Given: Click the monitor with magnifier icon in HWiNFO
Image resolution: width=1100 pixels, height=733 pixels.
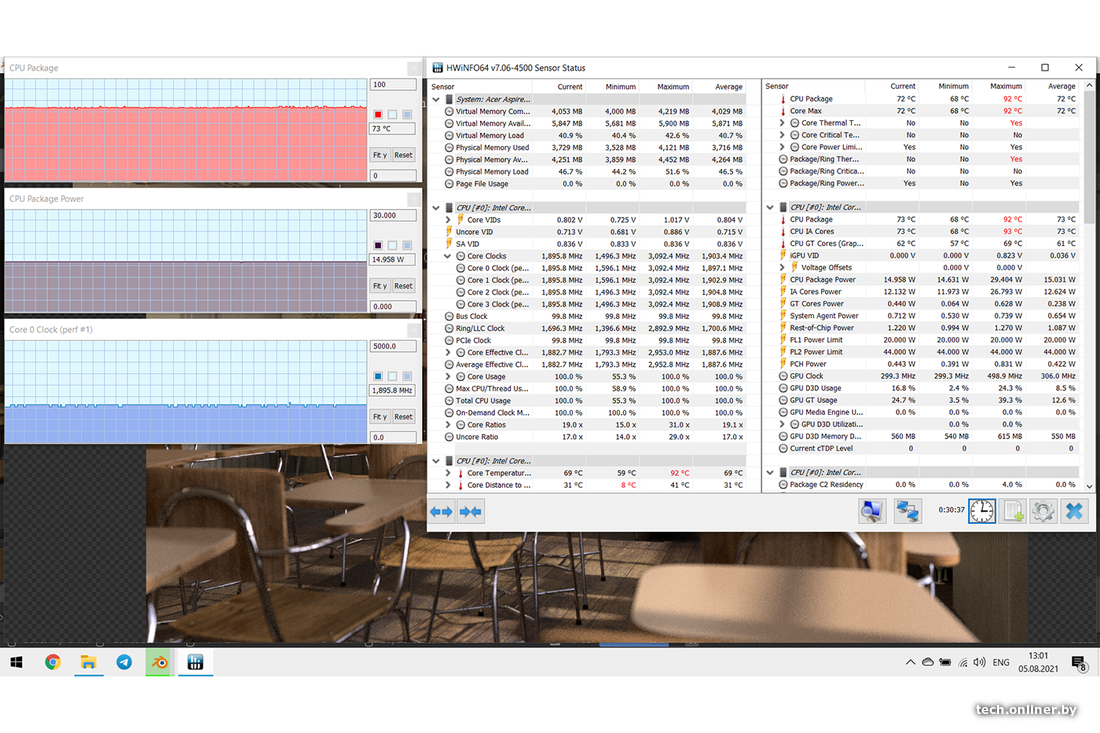Looking at the screenshot, I should (872, 510).
